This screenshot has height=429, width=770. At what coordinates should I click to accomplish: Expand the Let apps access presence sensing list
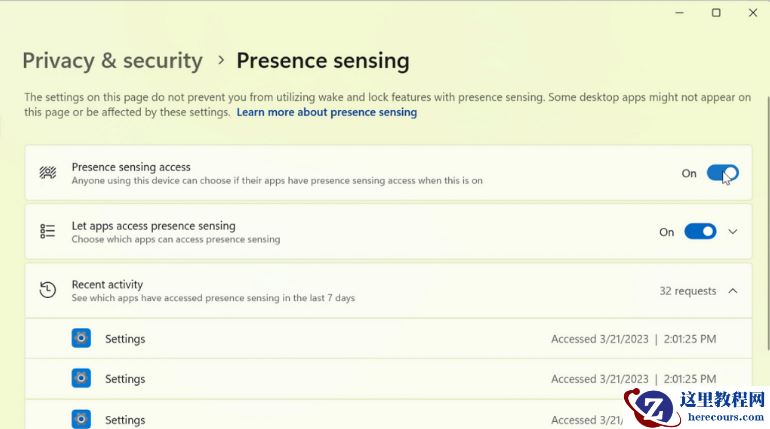(x=733, y=232)
